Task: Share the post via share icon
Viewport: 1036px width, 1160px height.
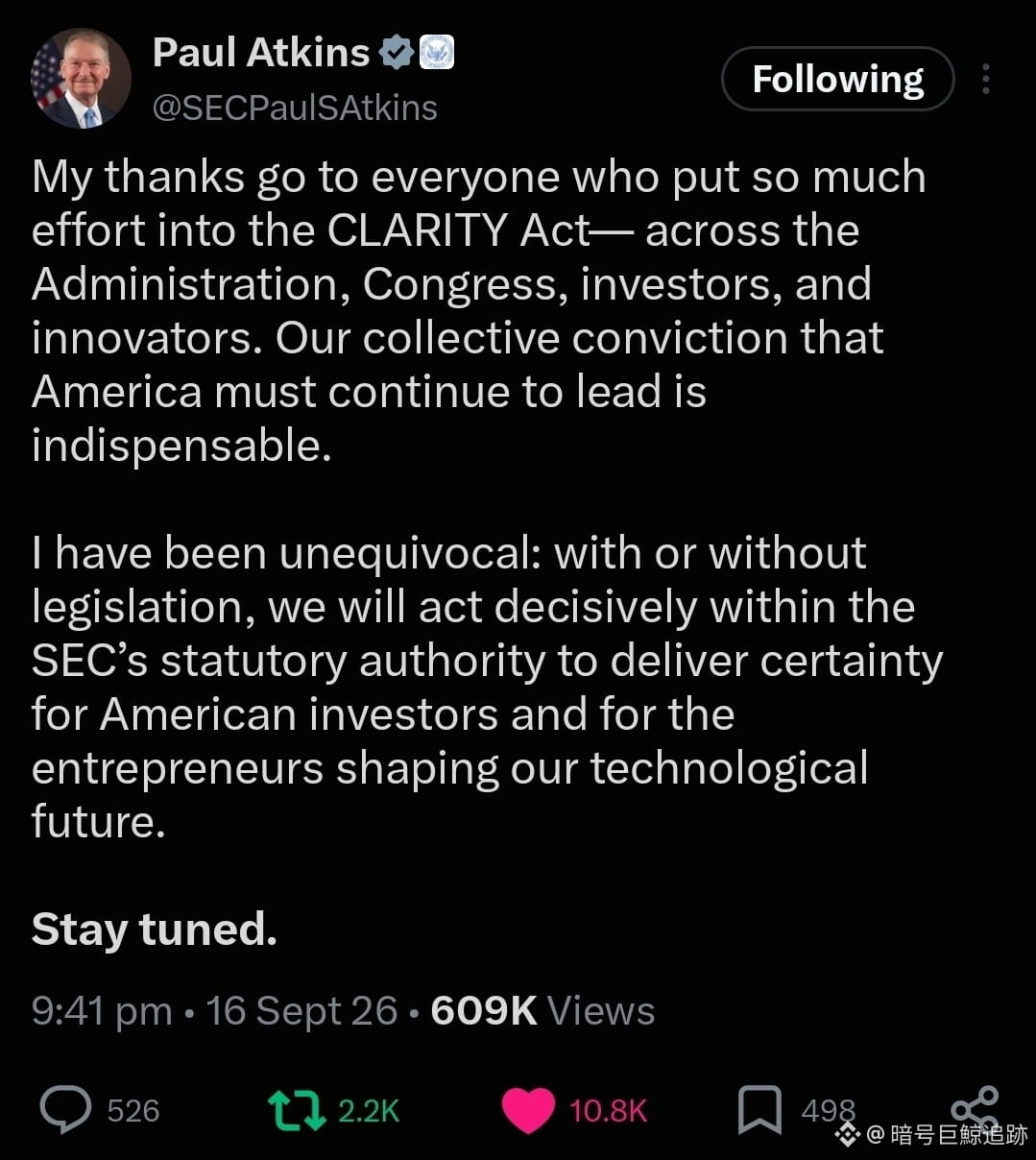Action: point(975,1109)
